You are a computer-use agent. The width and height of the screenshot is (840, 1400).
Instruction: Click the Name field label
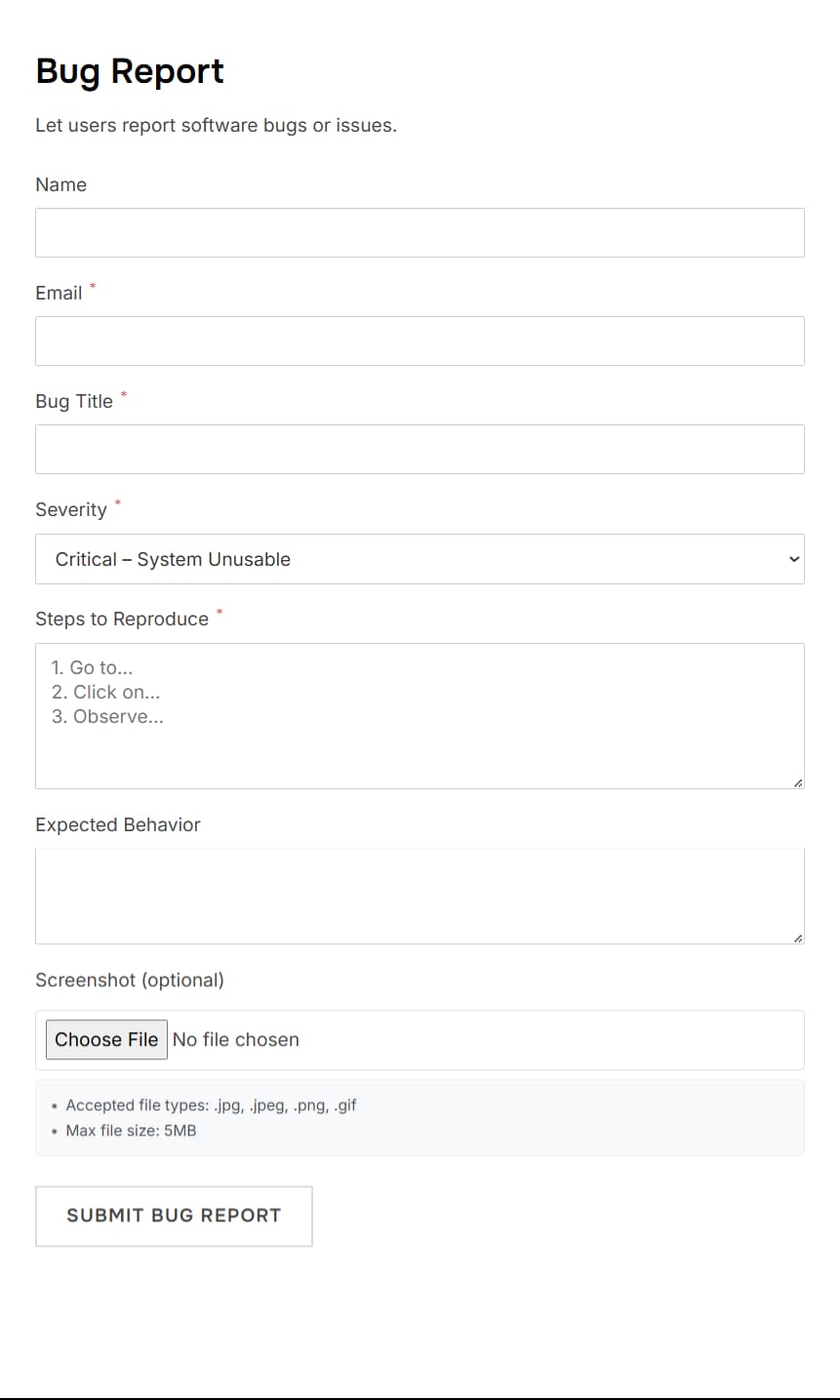[x=60, y=185]
